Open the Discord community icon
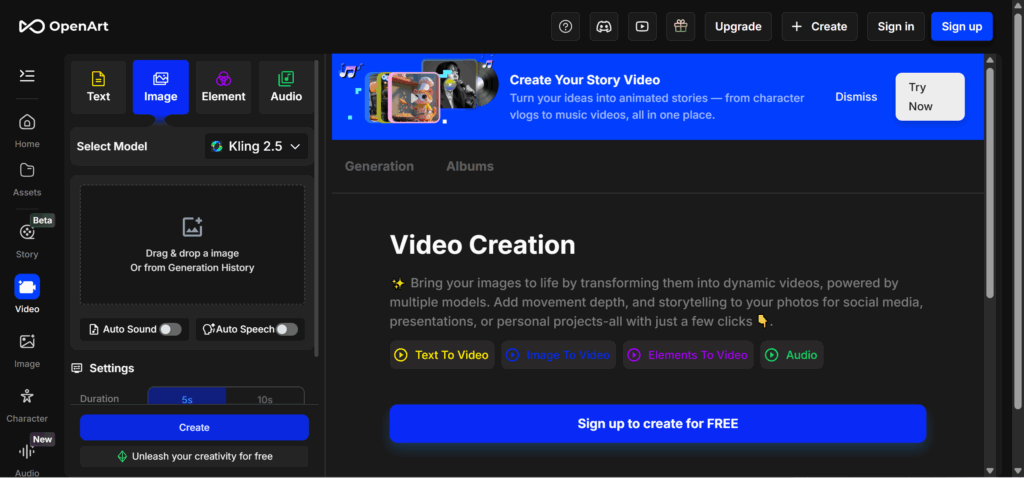Image resolution: width=1024 pixels, height=478 pixels. [x=604, y=27]
